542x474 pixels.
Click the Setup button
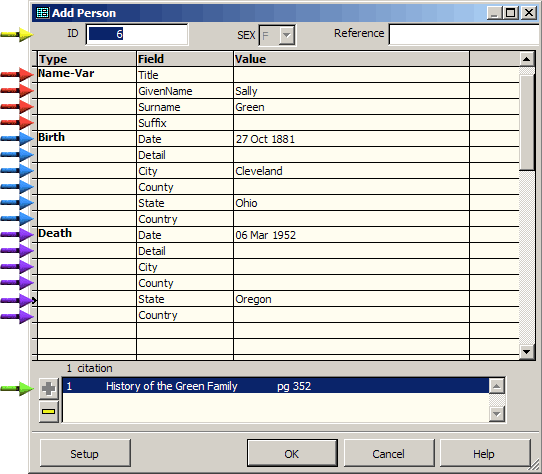(x=85, y=453)
